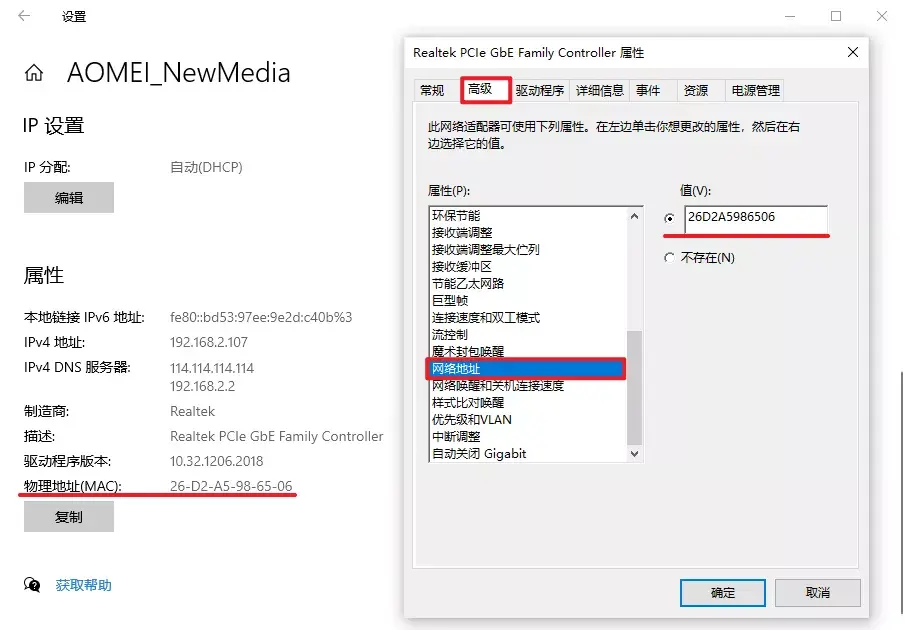Select 网络唤醒和关机连接速度 property

[x=527, y=385]
